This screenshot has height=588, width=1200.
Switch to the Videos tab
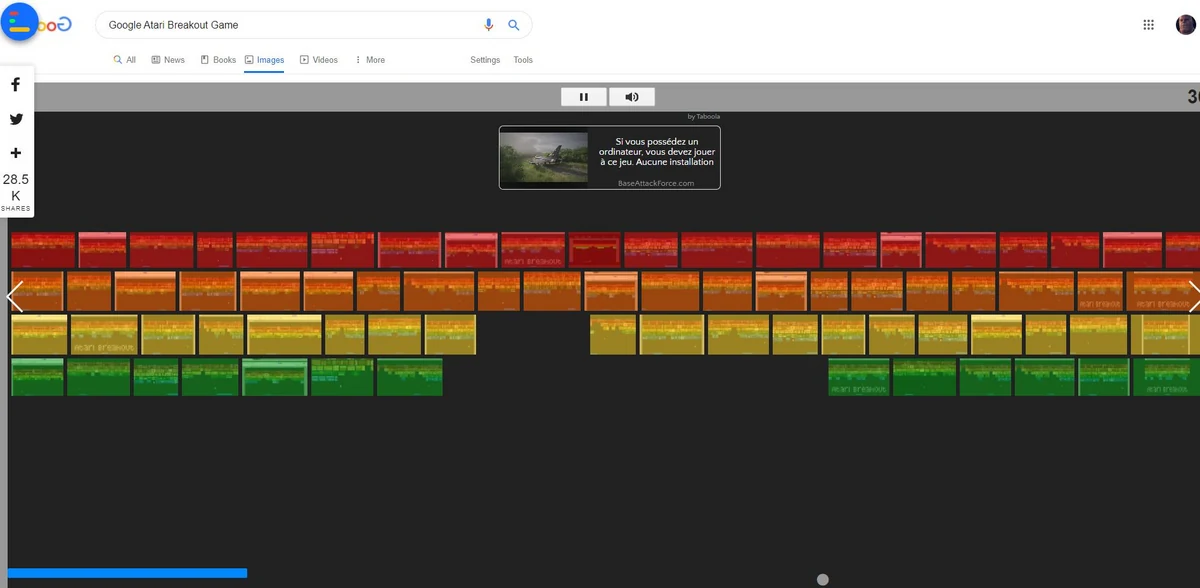pos(319,60)
